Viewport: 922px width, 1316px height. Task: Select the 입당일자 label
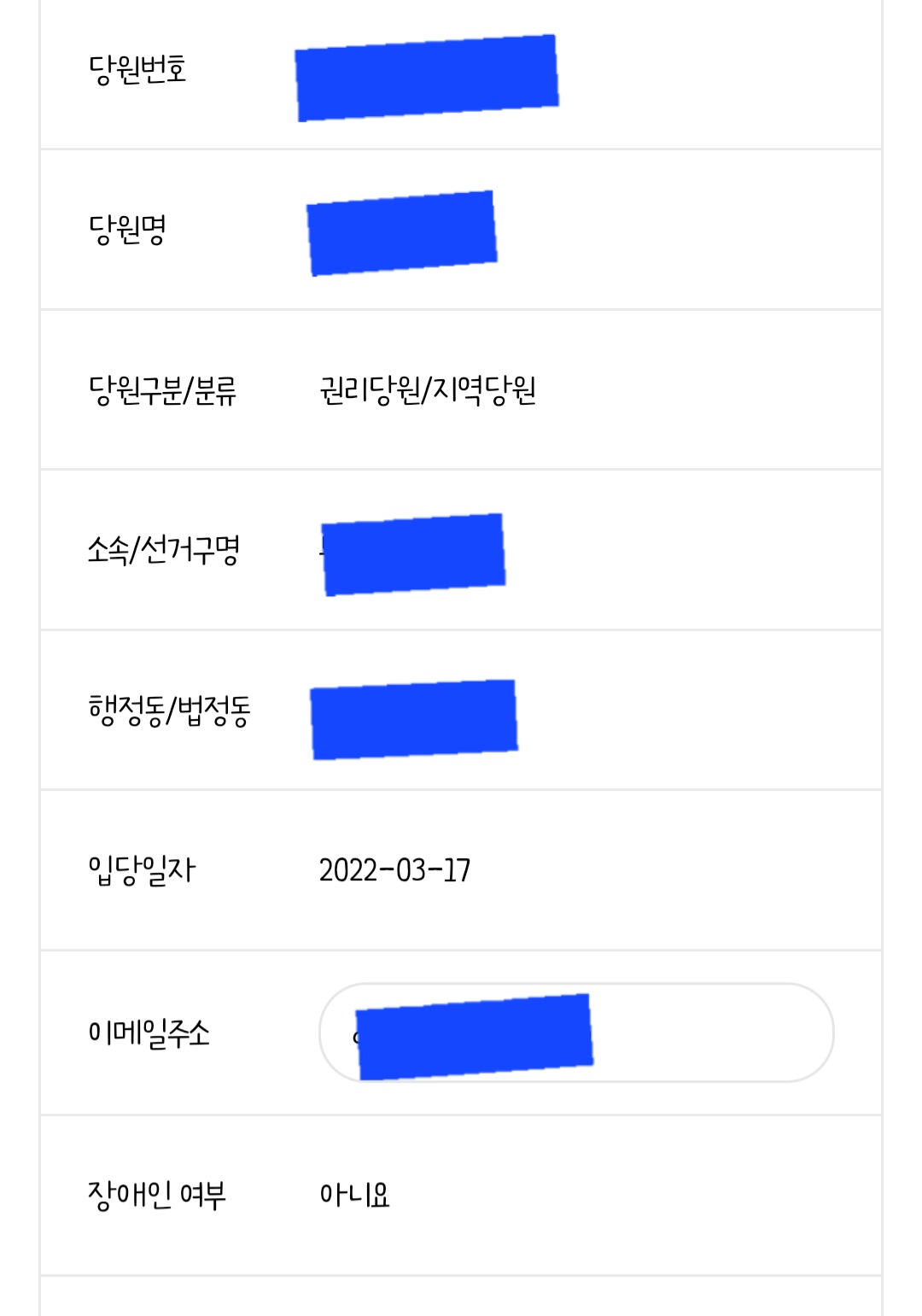[142, 870]
